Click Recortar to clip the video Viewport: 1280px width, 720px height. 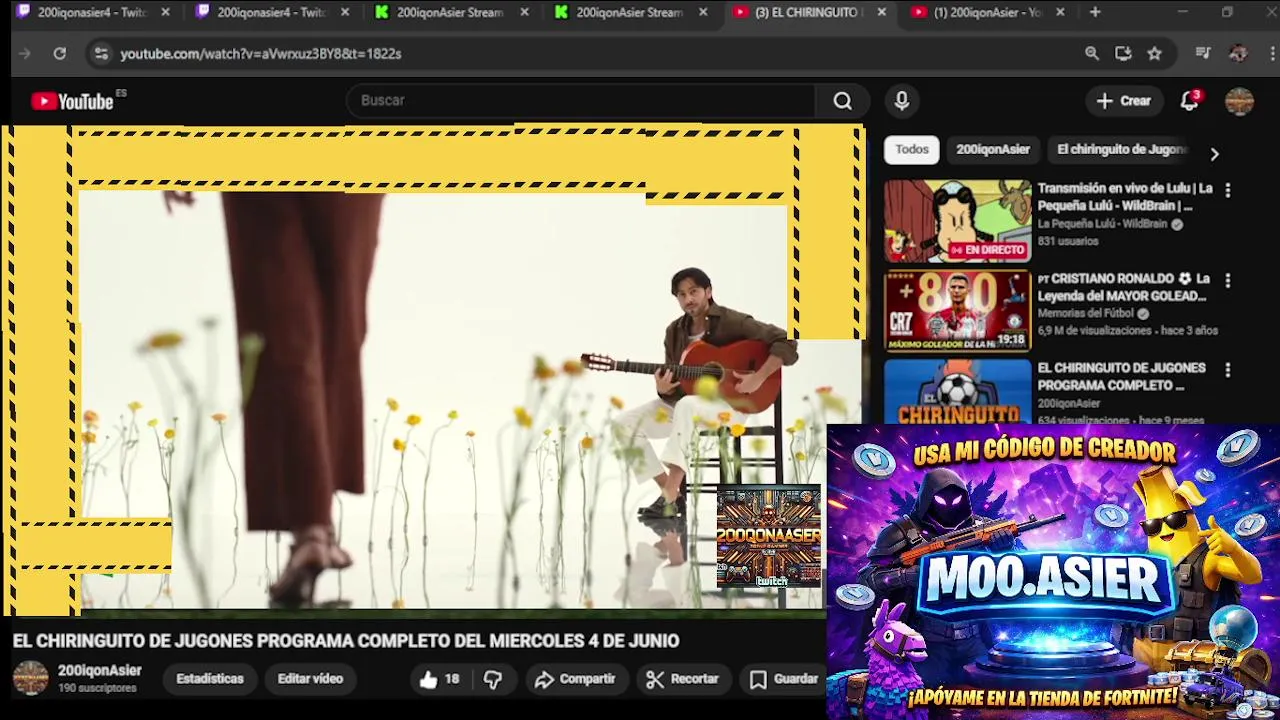pos(683,679)
